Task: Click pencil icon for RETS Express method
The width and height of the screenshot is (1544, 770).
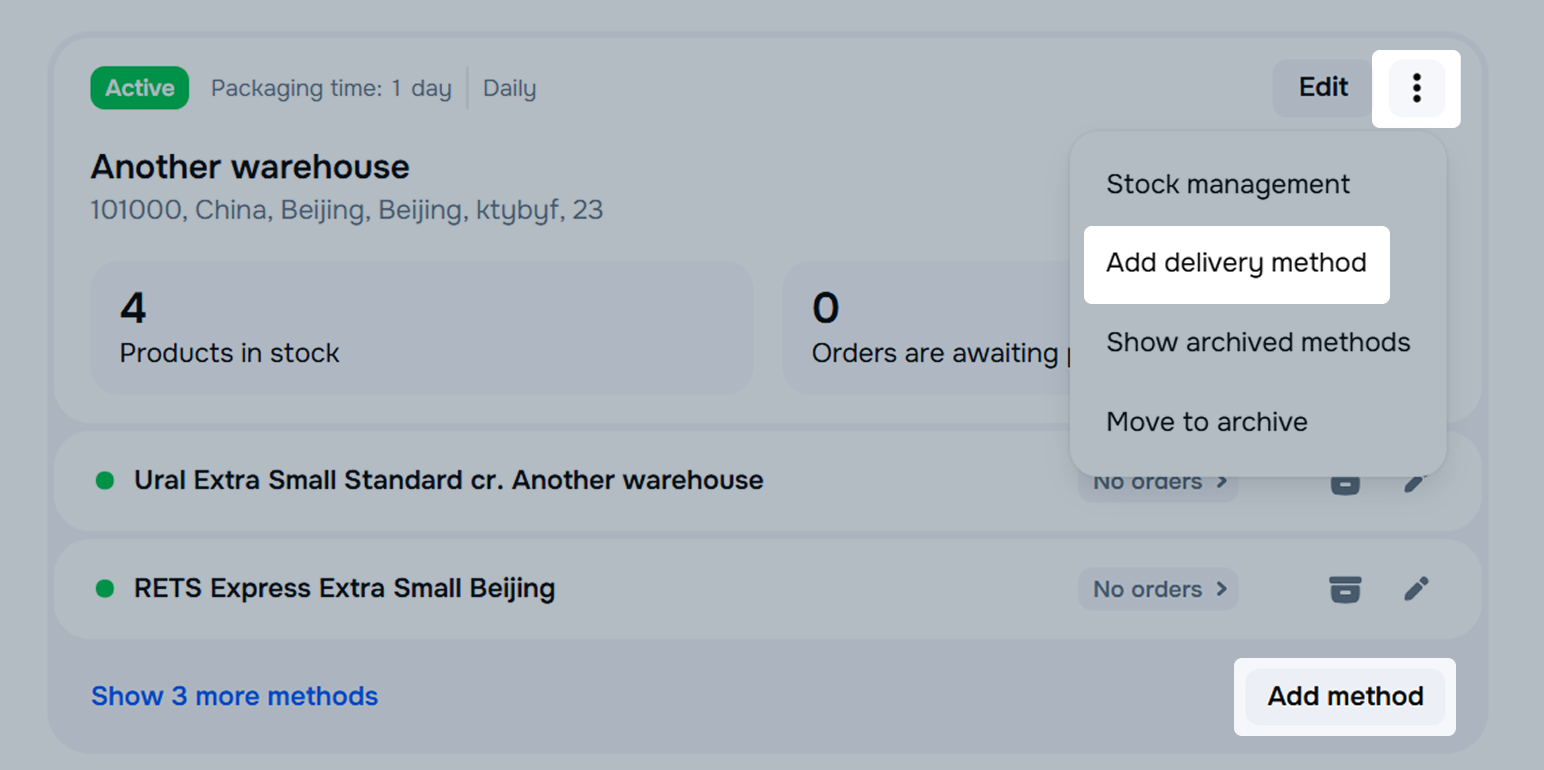Action: click(1416, 589)
